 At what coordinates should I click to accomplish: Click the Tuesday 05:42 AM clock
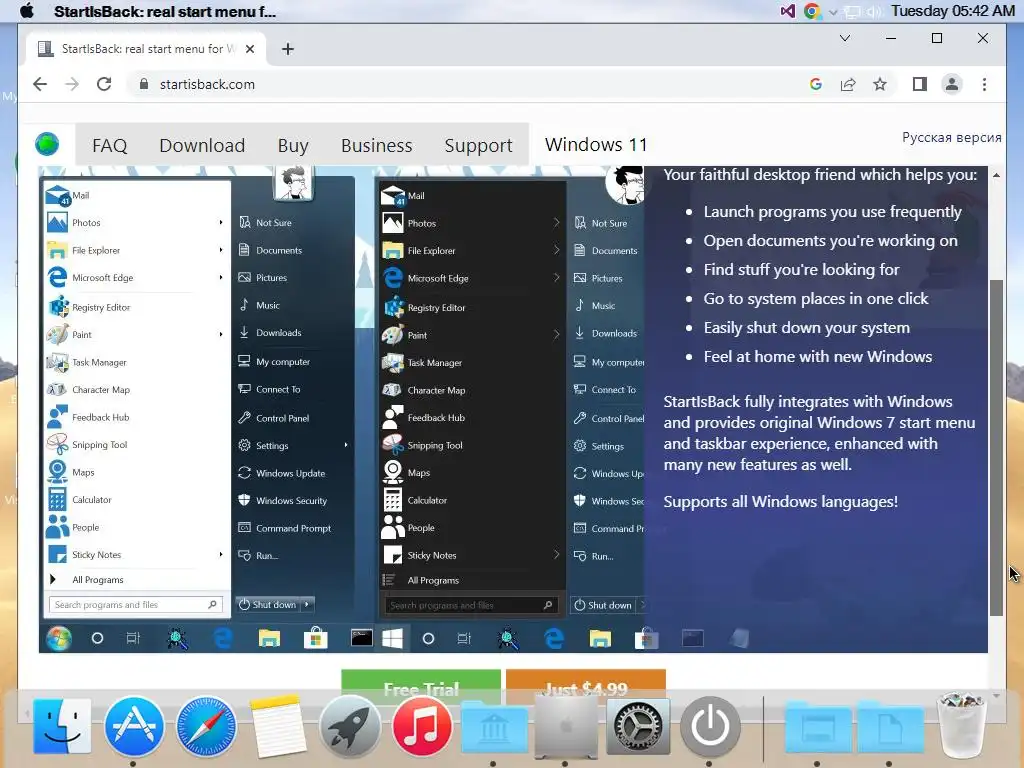point(952,11)
